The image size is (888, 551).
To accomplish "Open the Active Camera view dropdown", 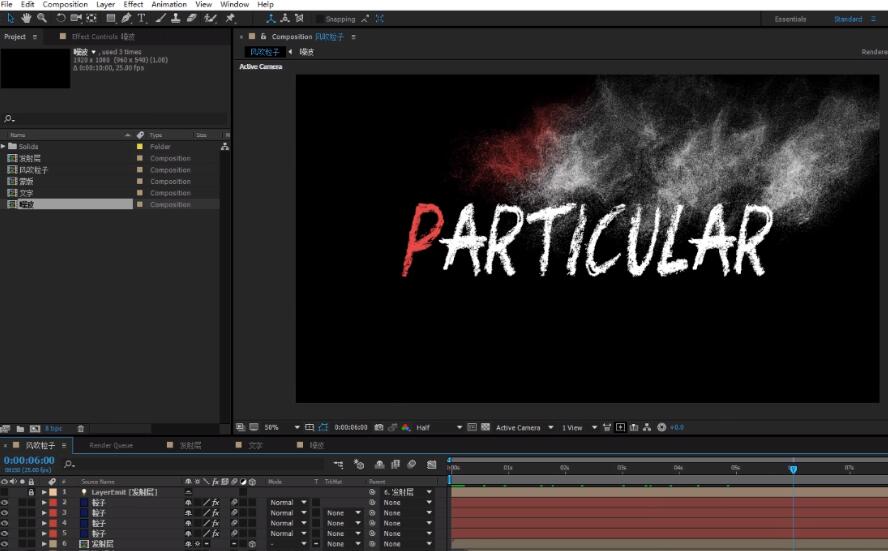I will coord(520,428).
